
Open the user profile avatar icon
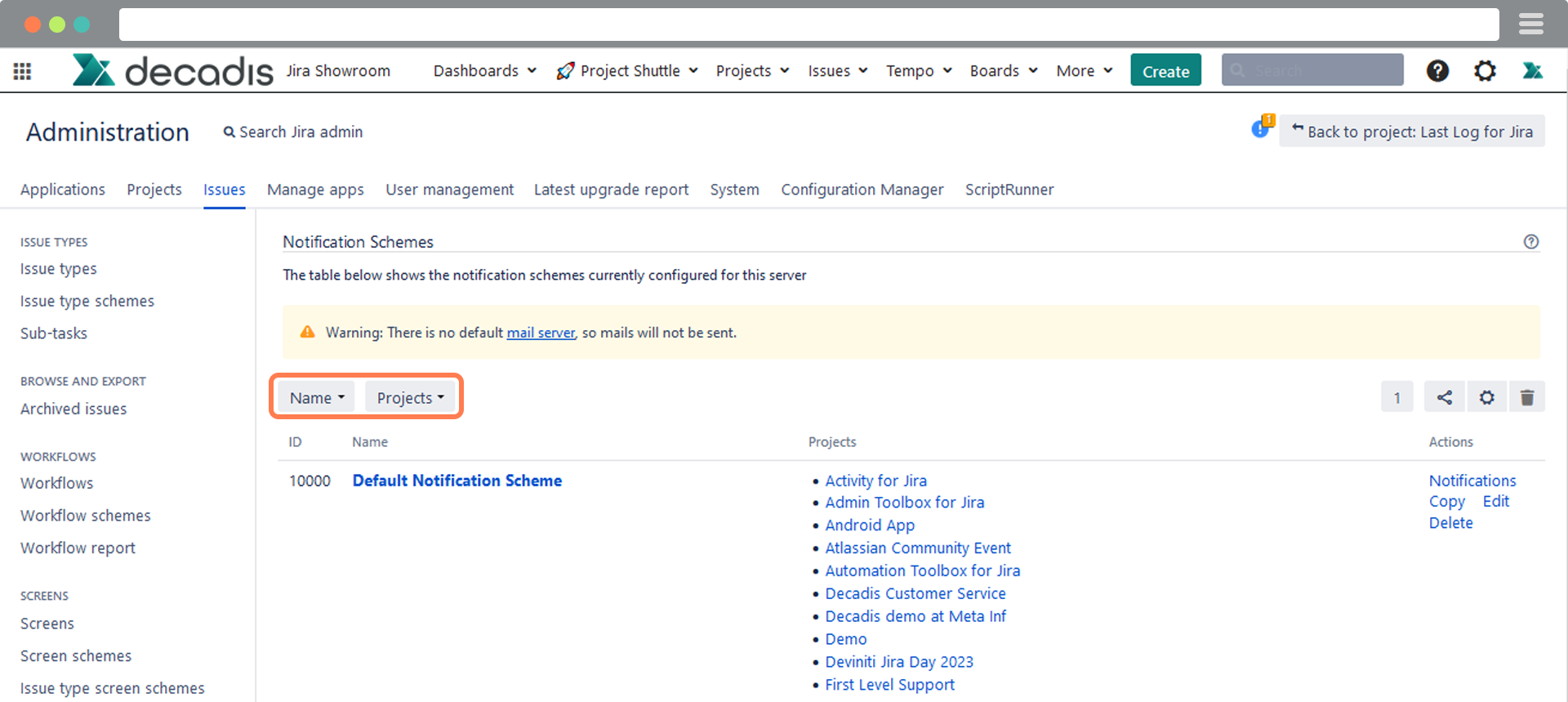click(x=1532, y=71)
